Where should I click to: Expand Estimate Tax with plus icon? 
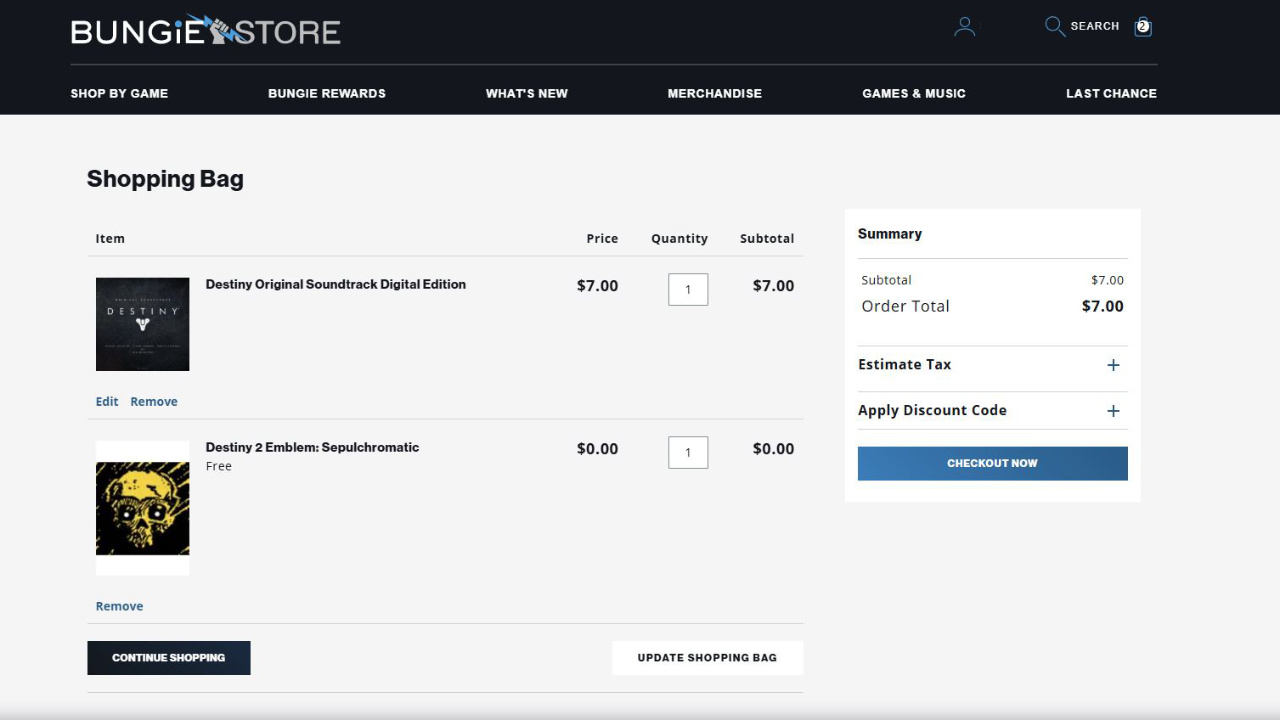[1113, 365]
